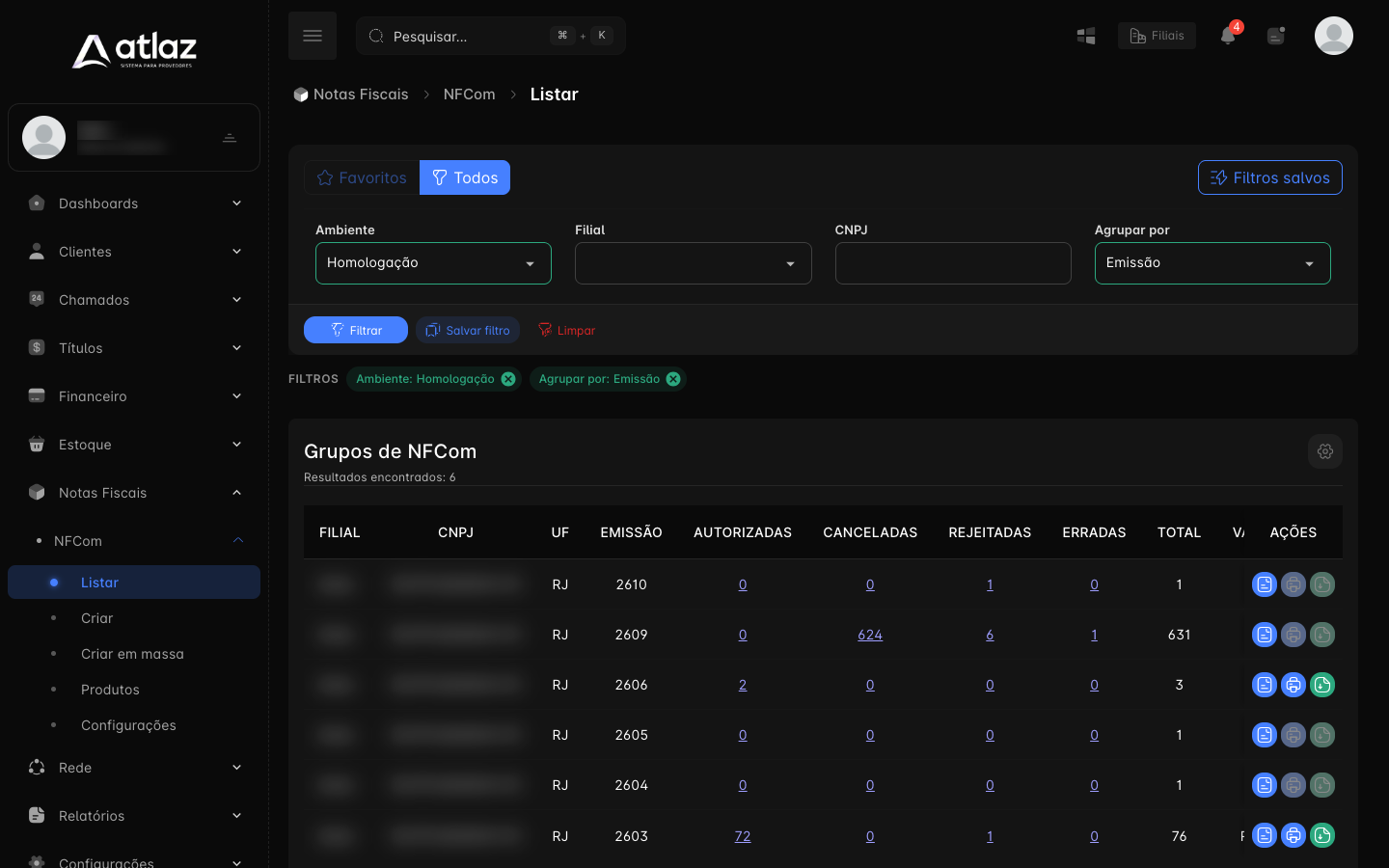
Task: Expand the Financeiro sidebar menu
Action: [134, 396]
